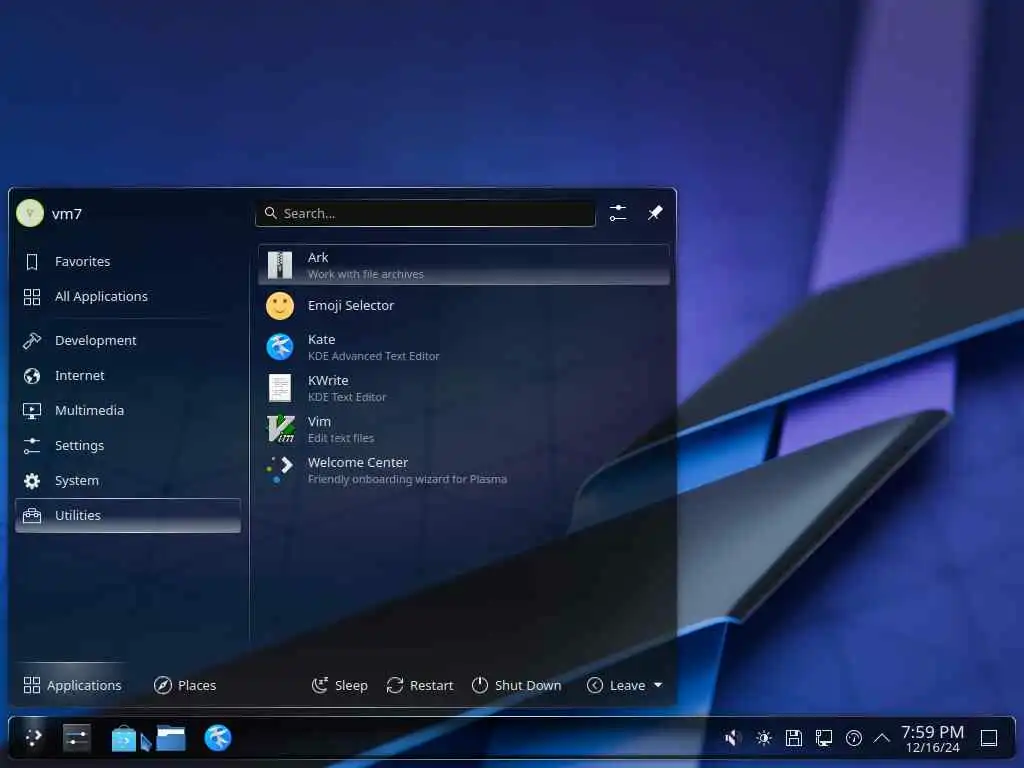Click the vm7 username label
The width and height of the screenshot is (1024, 768).
pos(67,214)
